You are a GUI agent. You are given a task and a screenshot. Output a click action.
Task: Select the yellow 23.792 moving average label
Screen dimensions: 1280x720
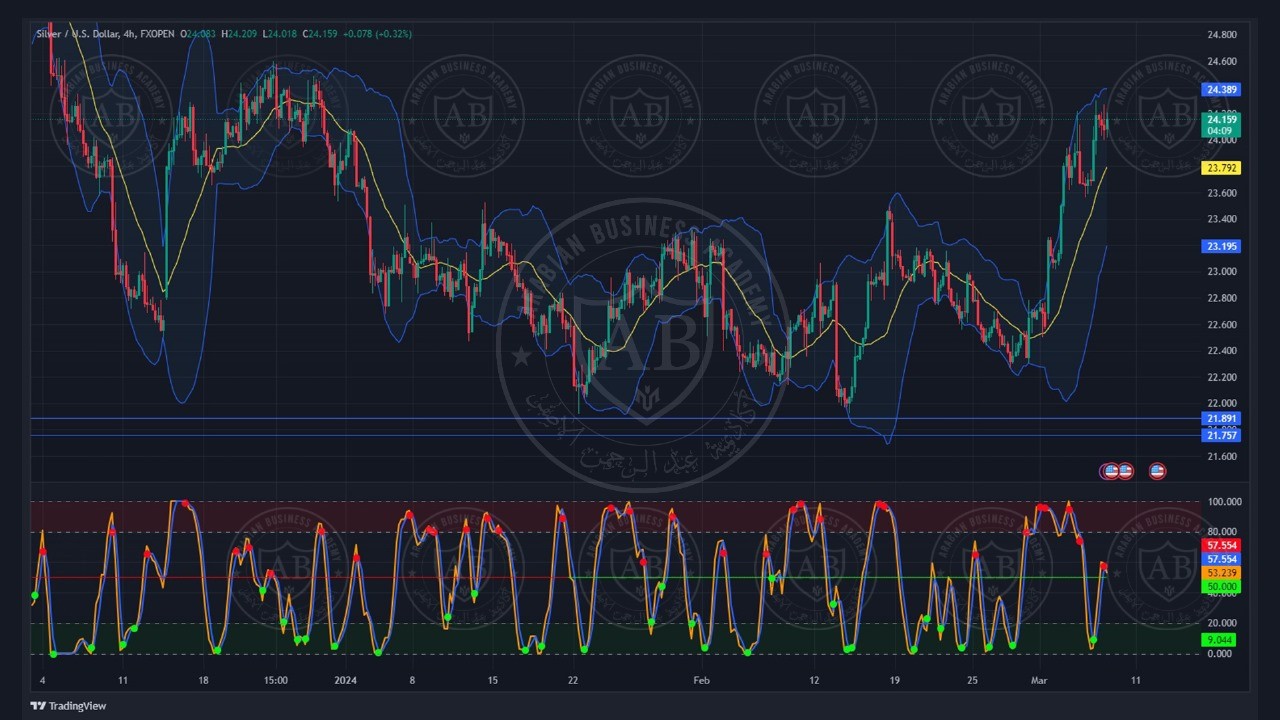(1222, 168)
